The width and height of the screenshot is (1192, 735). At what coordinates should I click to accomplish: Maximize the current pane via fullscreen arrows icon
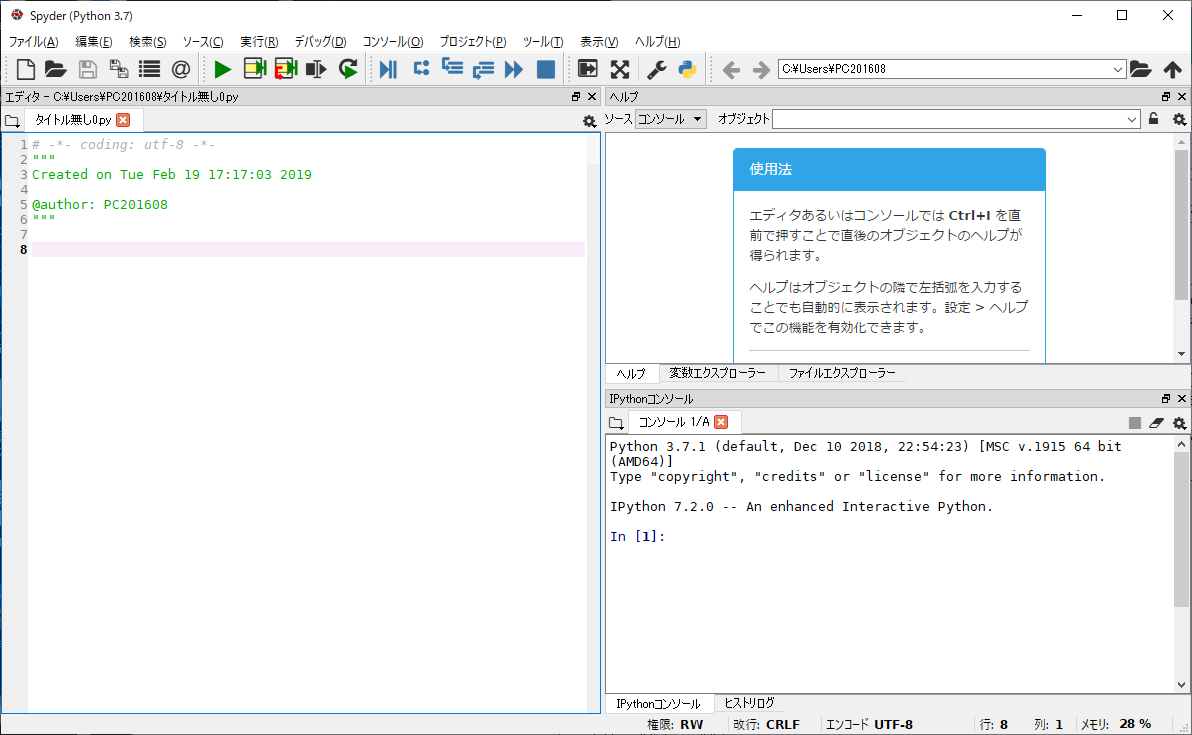pyautogui.click(x=620, y=69)
